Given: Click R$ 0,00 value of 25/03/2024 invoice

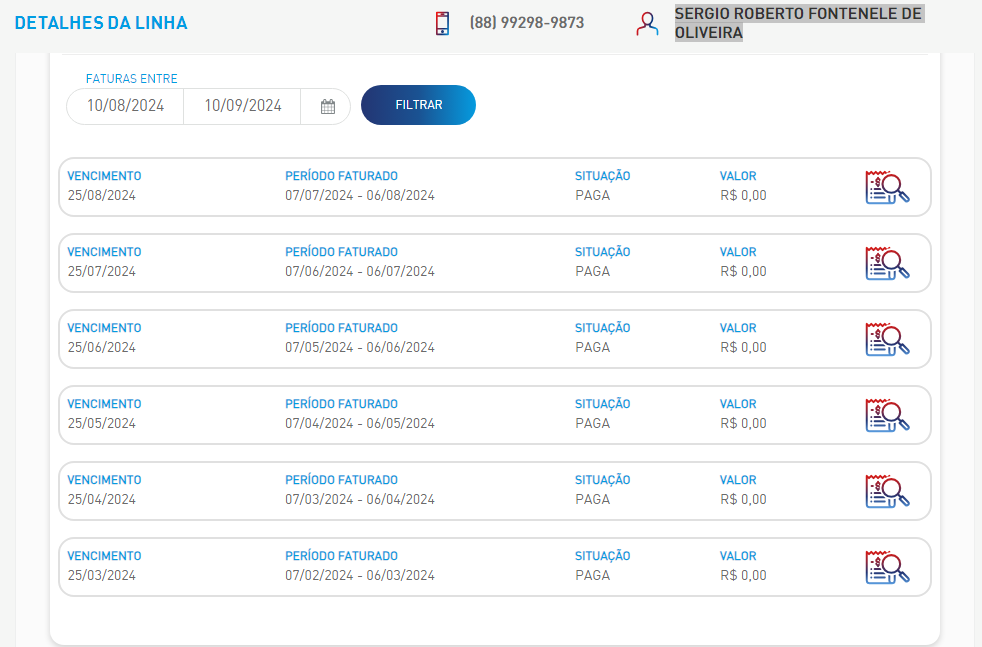Looking at the screenshot, I should point(743,575).
